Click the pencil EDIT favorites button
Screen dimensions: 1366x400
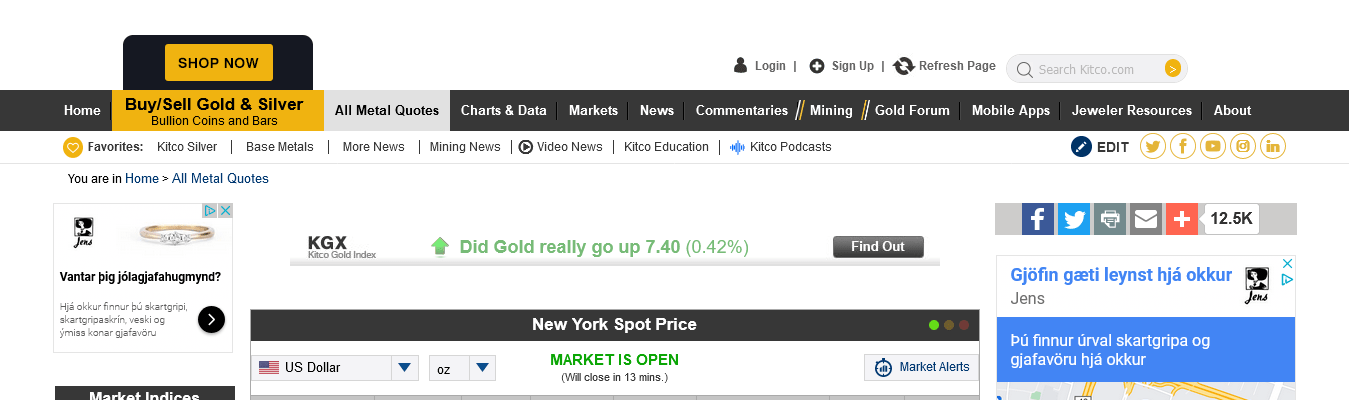[x=1100, y=147]
